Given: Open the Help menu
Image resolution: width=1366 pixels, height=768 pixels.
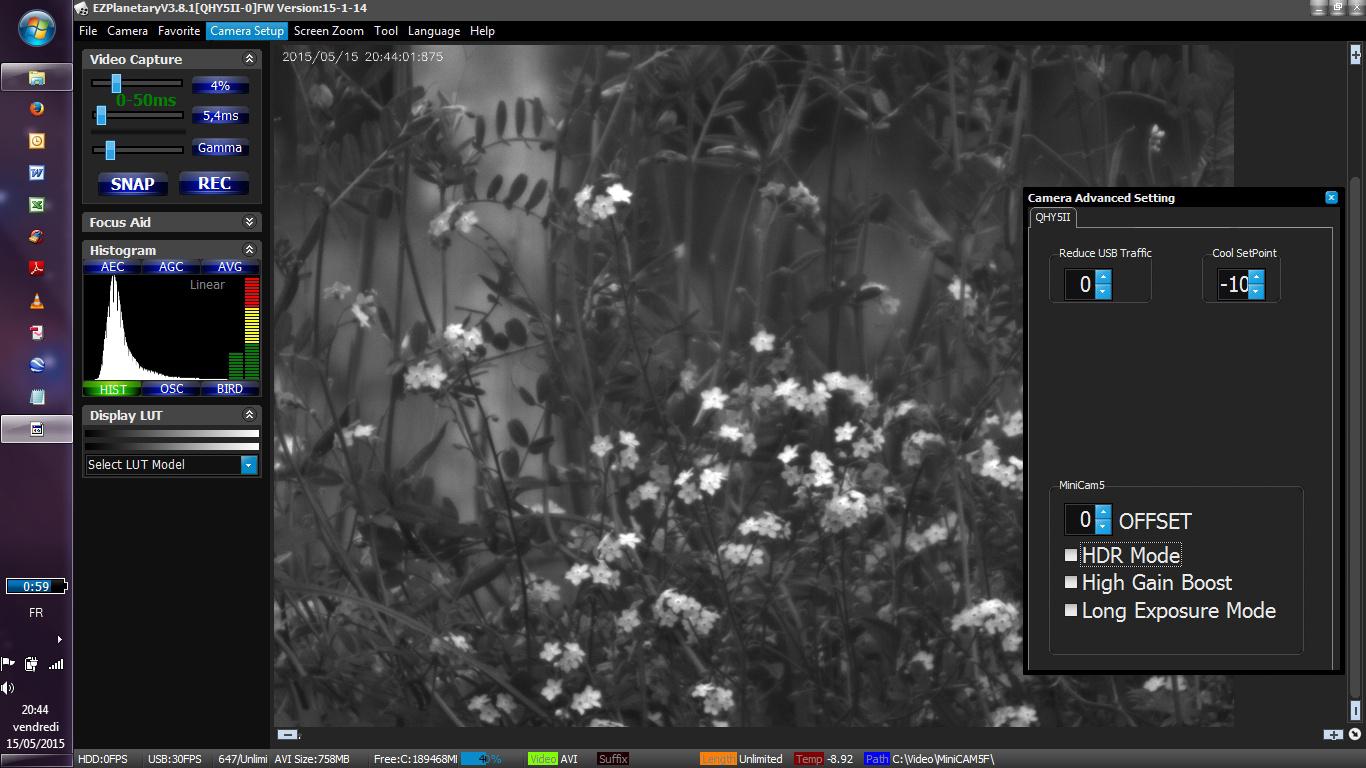Looking at the screenshot, I should 482,31.
